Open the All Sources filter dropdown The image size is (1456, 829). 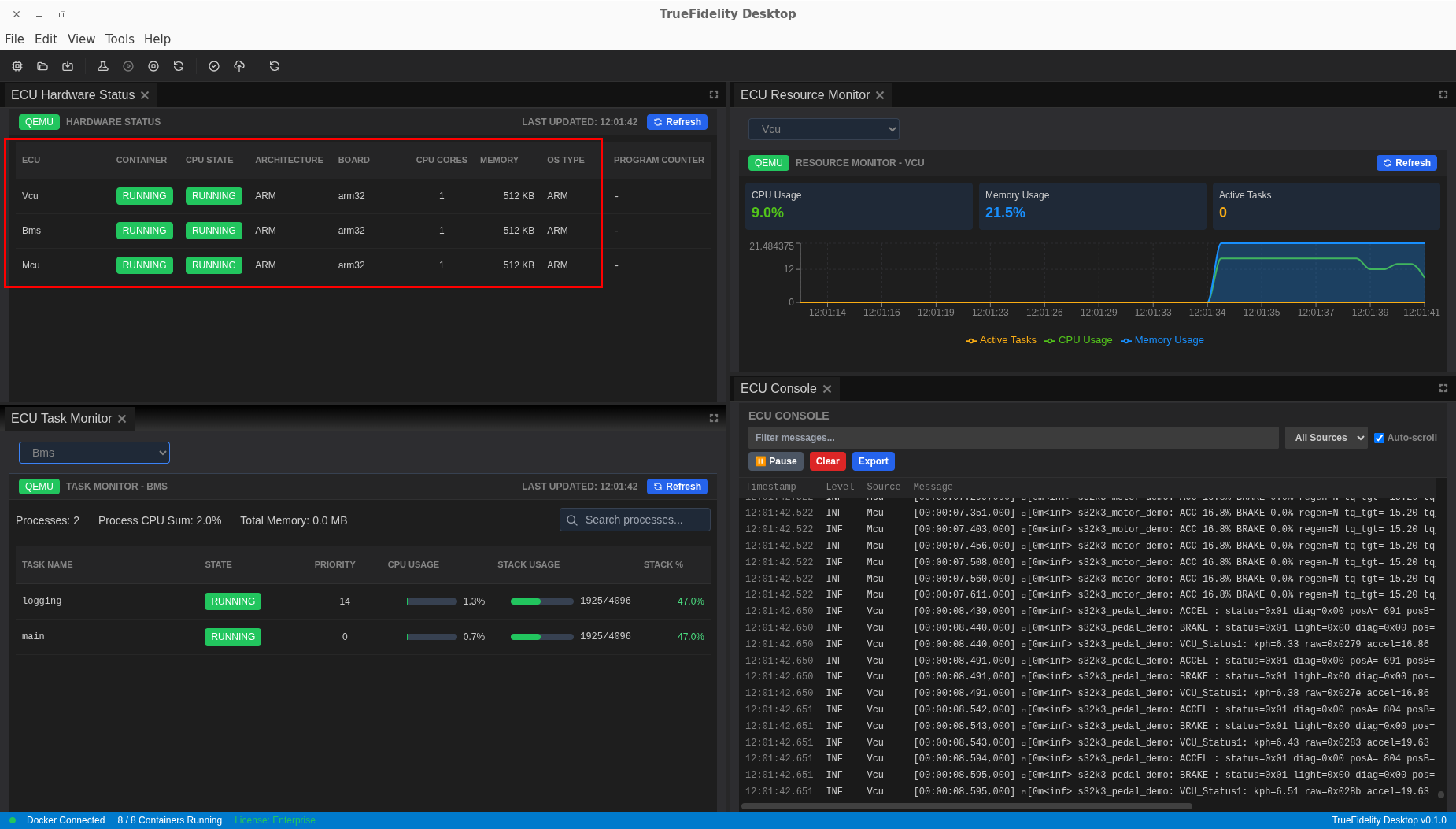[1326, 438]
